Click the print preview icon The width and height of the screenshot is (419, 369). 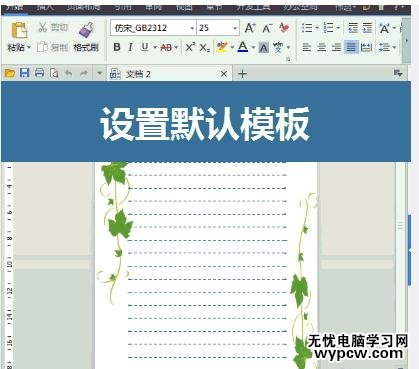(x=54, y=73)
